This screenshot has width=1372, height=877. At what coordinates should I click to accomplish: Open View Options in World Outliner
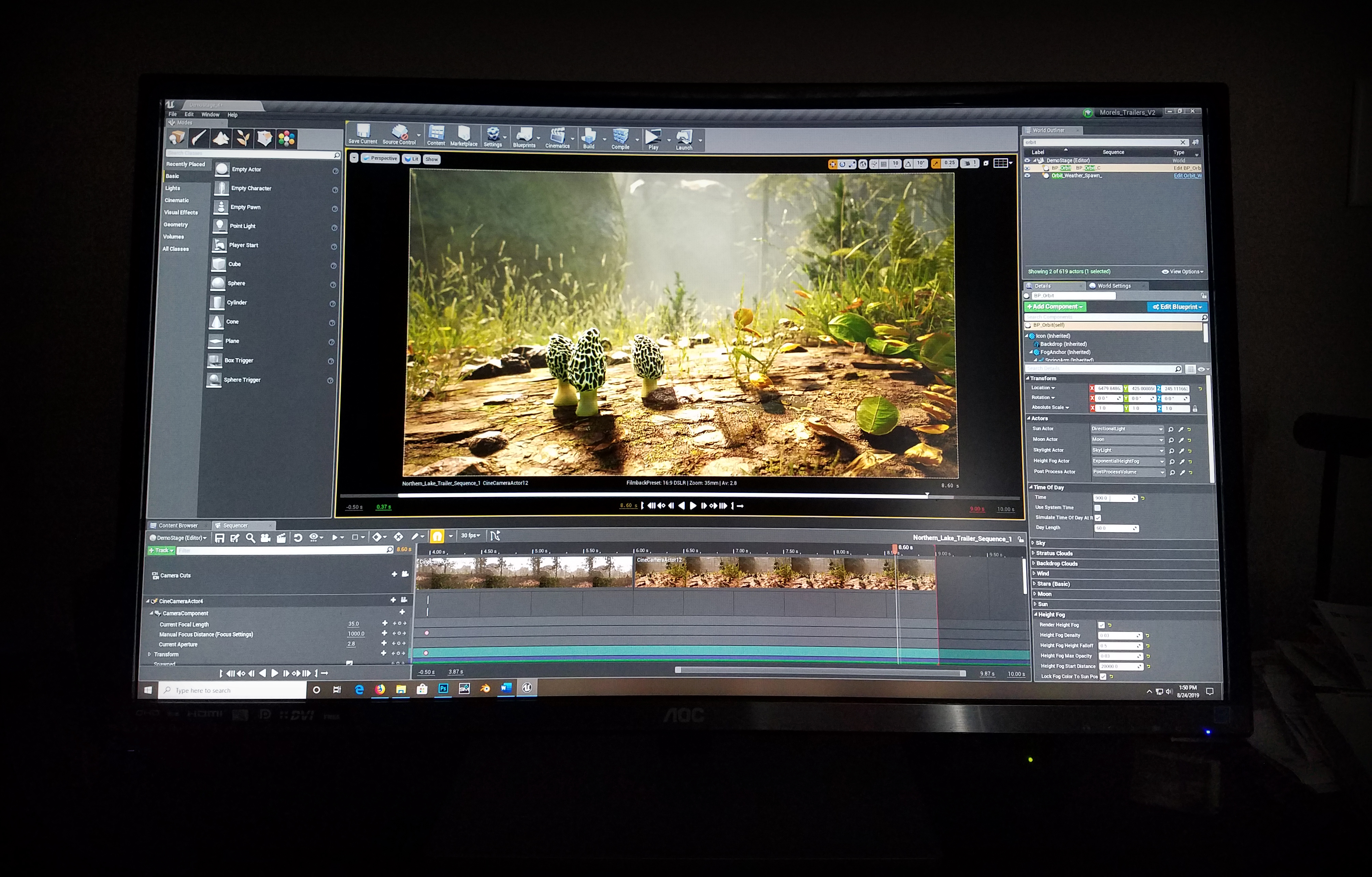click(1183, 272)
